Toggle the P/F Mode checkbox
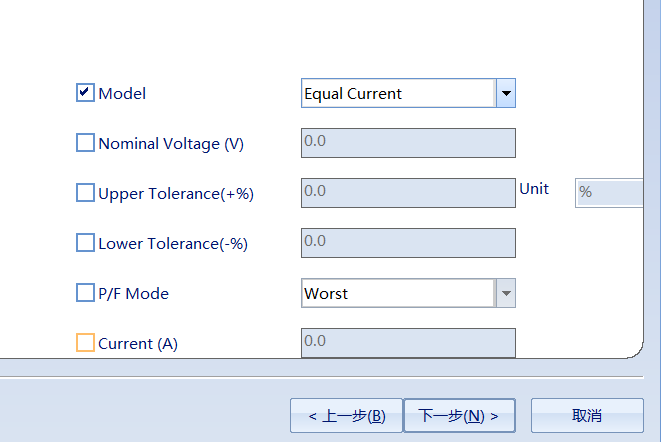The image size is (661, 442). 85,293
